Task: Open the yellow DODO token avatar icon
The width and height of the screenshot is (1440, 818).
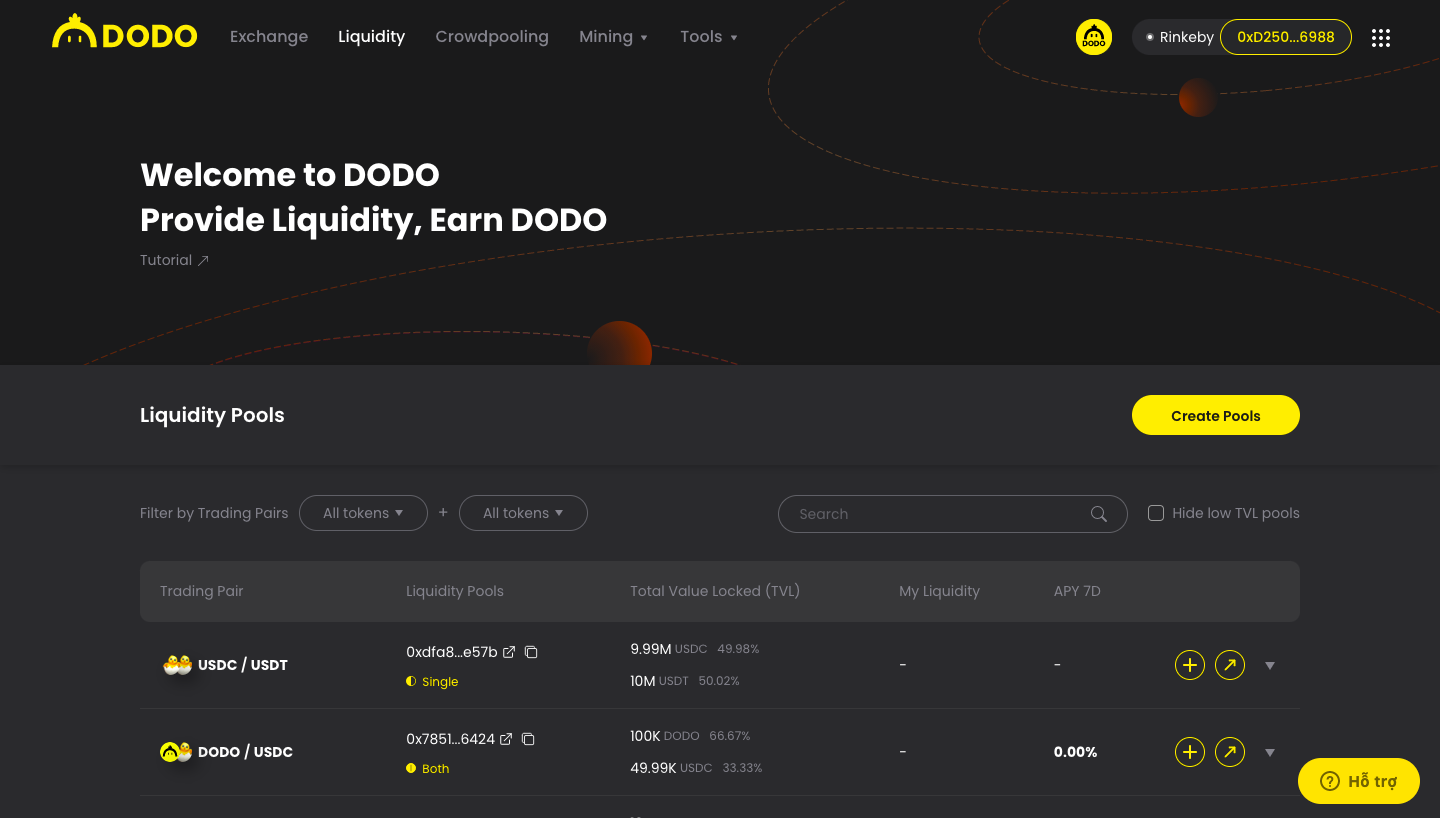Action: [x=1093, y=37]
